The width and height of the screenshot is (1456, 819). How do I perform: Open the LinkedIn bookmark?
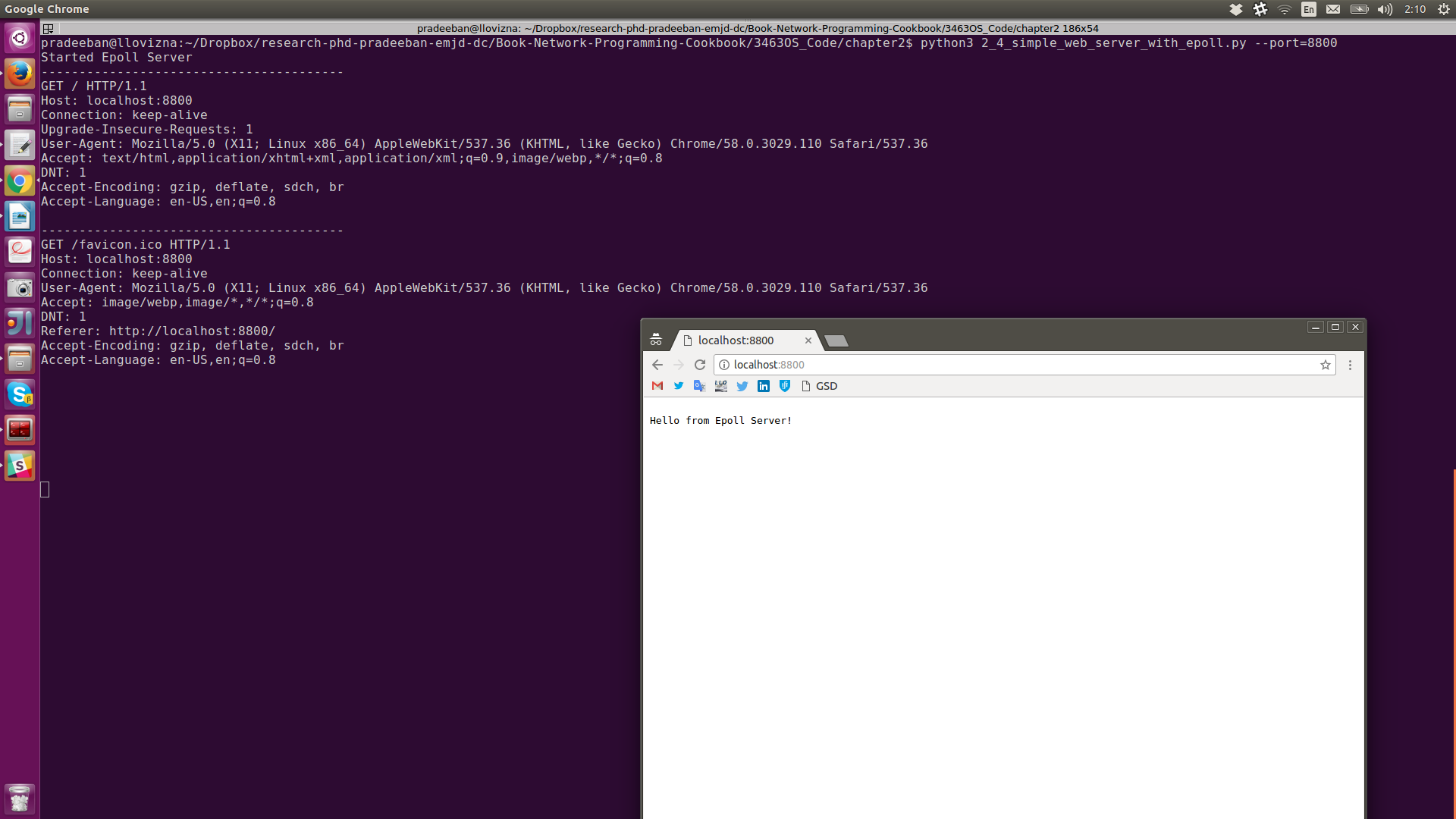point(764,386)
